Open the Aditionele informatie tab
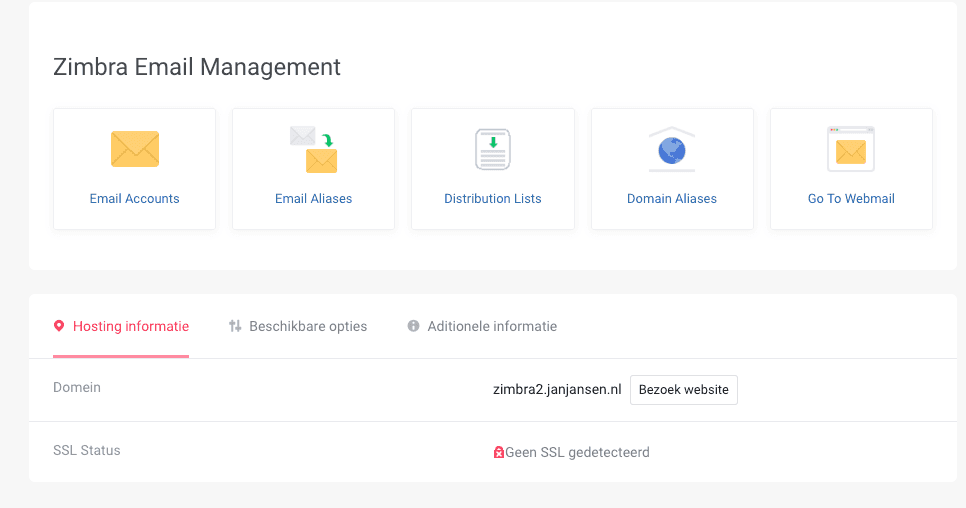 point(492,326)
